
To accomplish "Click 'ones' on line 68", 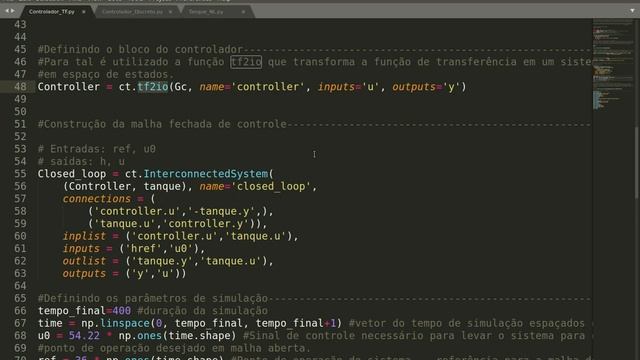I will pyautogui.click(x=150, y=336).
